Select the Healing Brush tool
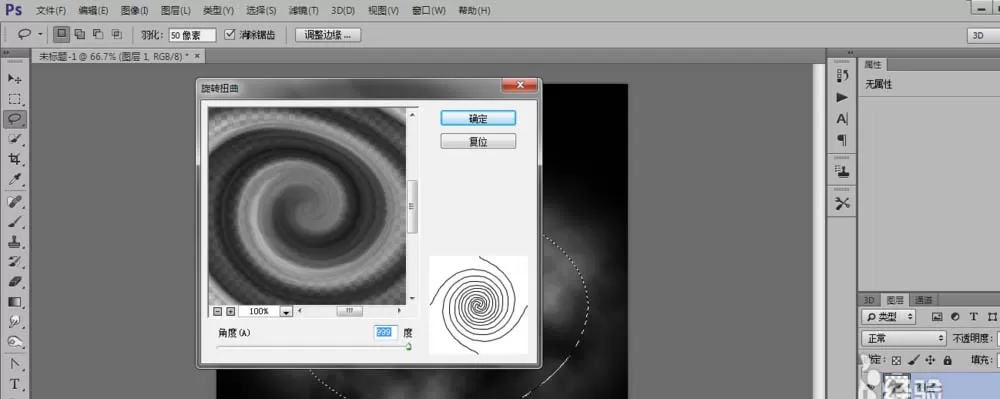 tap(15, 201)
